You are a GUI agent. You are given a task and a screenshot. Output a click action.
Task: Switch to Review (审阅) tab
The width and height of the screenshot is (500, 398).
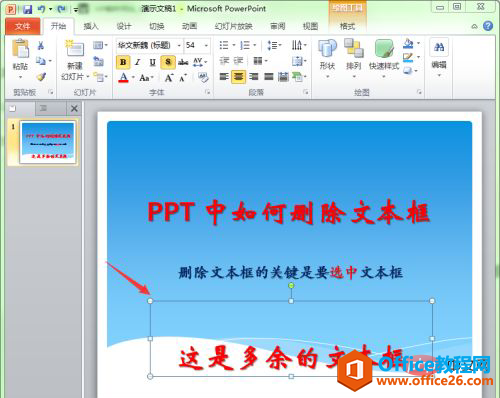pyautogui.click(x=278, y=26)
